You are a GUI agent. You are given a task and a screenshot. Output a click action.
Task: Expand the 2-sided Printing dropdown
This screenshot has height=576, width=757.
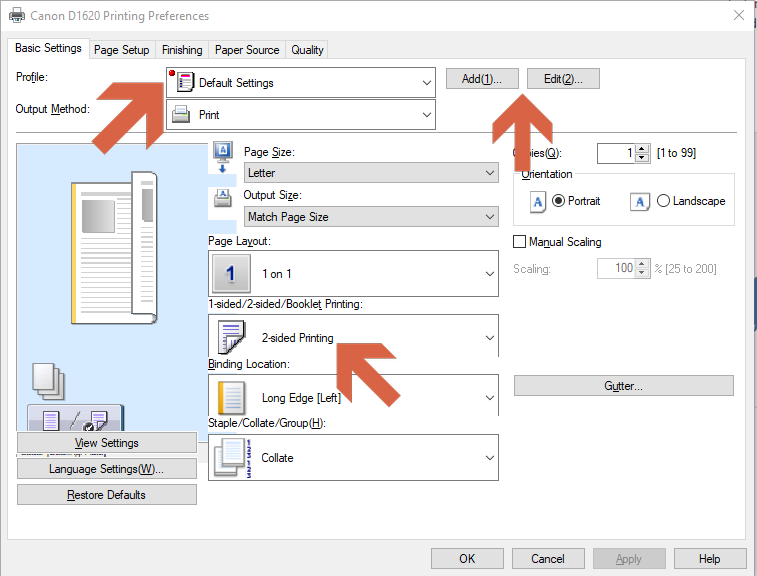pyautogui.click(x=352, y=338)
